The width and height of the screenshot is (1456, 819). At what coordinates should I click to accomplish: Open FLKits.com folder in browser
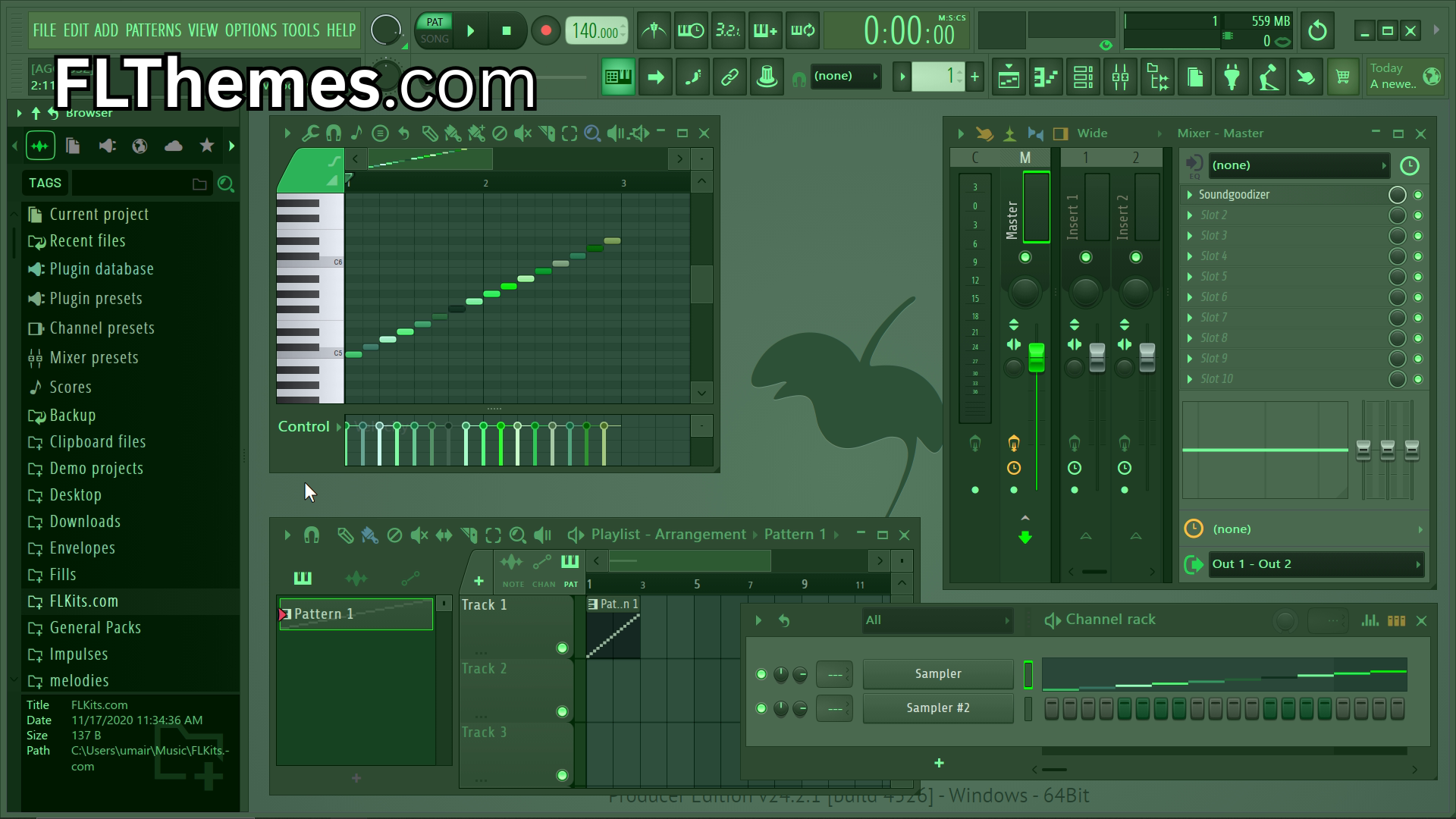coord(130,601)
